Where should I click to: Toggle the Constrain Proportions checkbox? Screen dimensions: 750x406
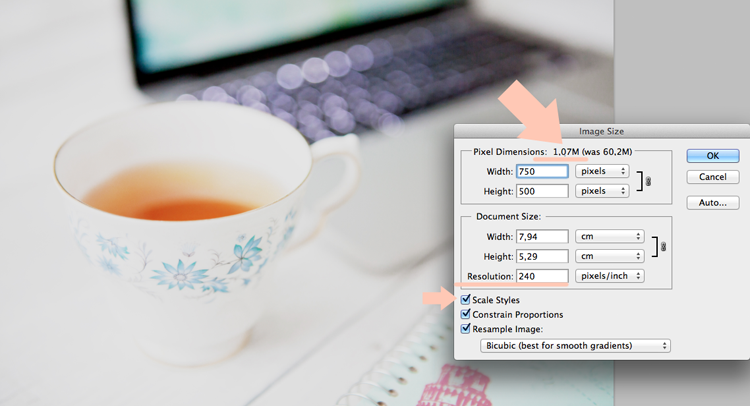point(465,314)
